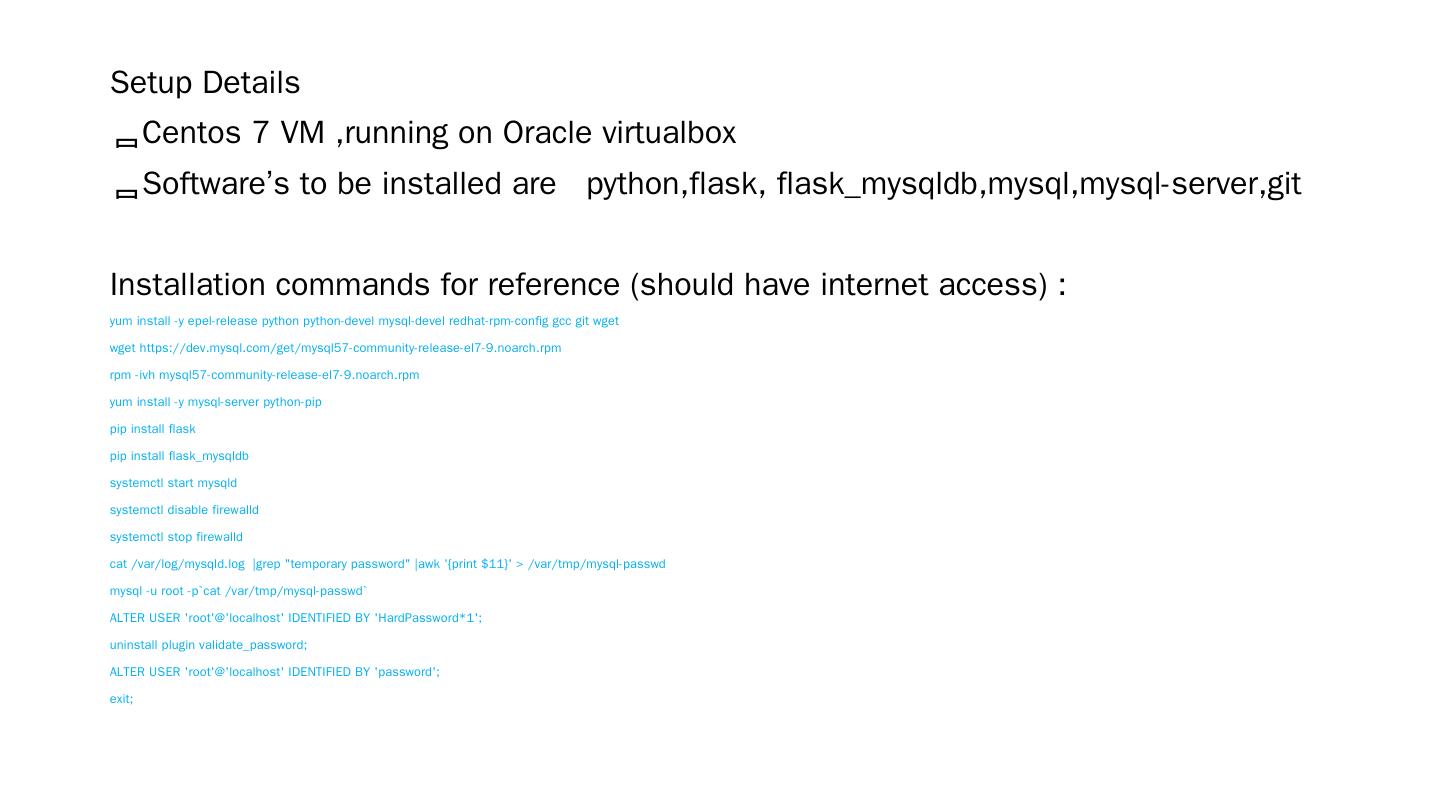Click the yum install epel-release command line
This screenshot has width=1440, height=810.
(x=364, y=321)
